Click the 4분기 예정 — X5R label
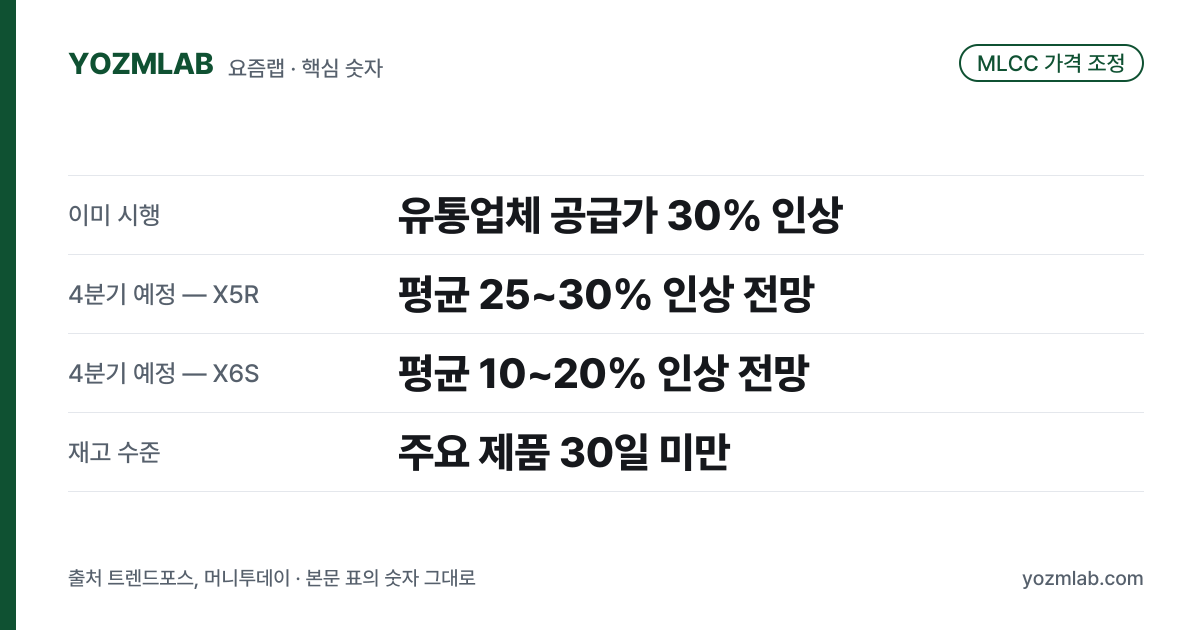1200x630 pixels. (x=164, y=294)
